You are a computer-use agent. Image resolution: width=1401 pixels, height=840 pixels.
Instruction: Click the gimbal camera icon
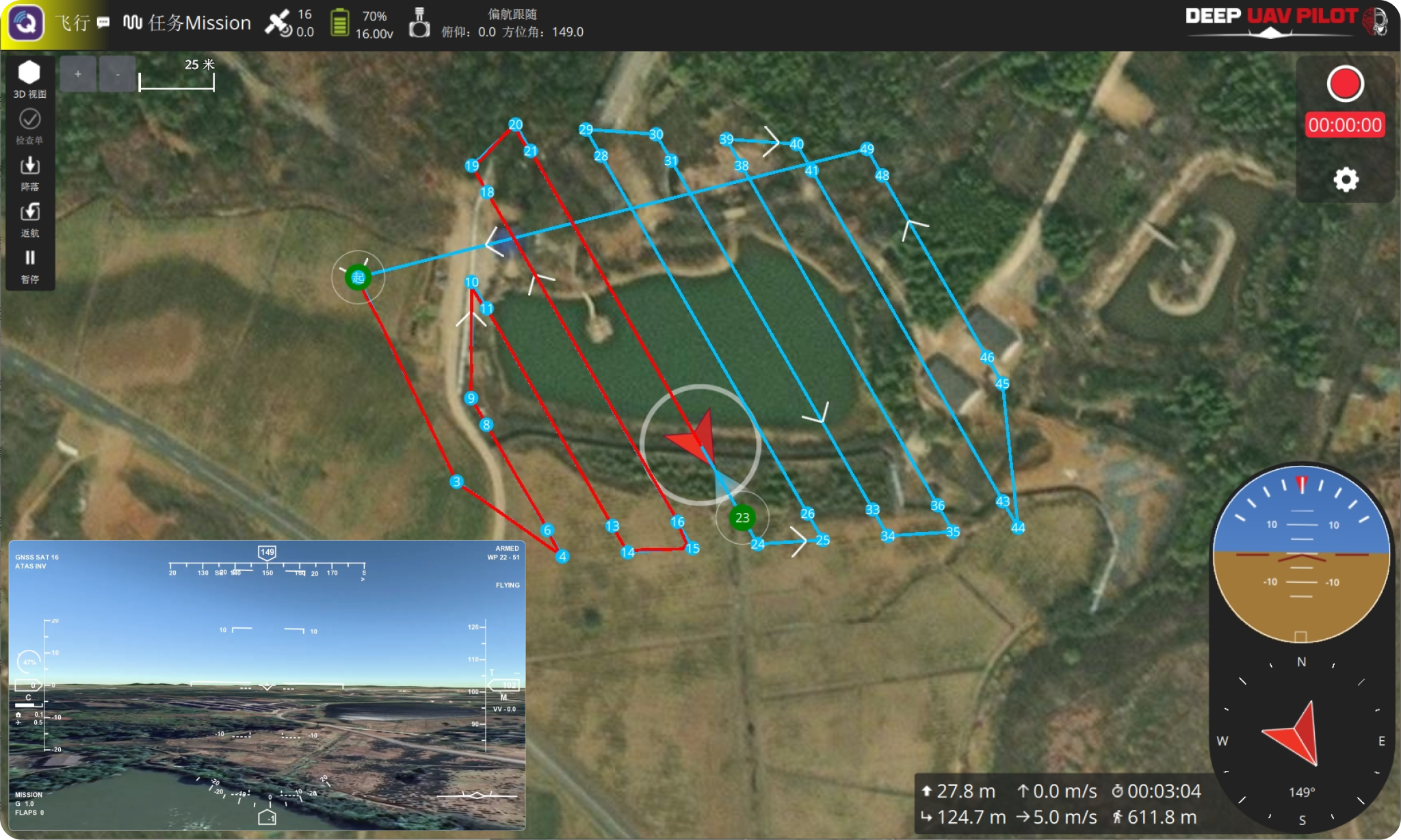coord(419,23)
